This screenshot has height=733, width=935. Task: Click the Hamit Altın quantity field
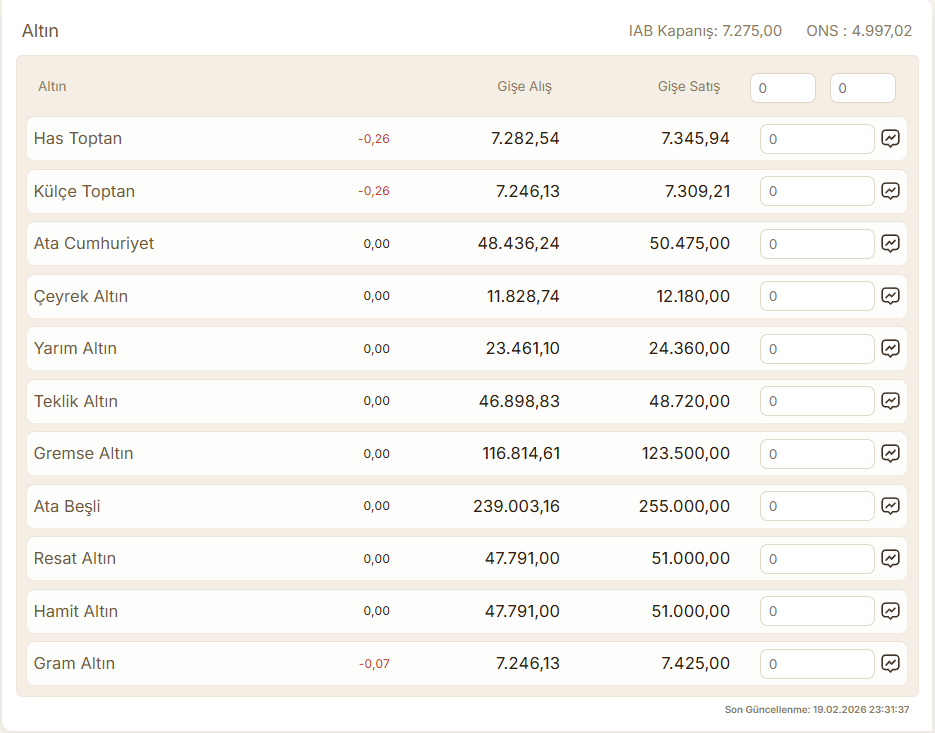click(x=817, y=611)
